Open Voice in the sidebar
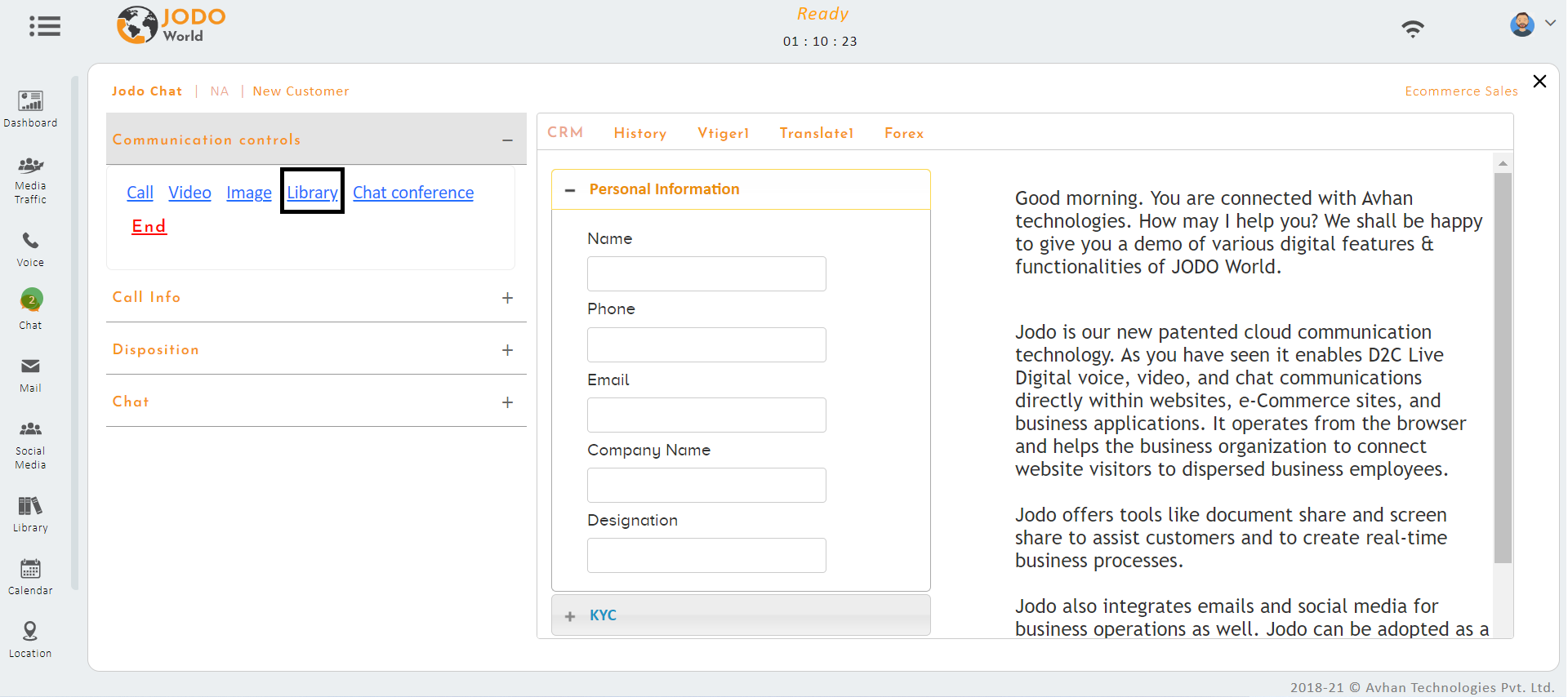Screen dimensions: 1568x697 [x=30, y=250]
